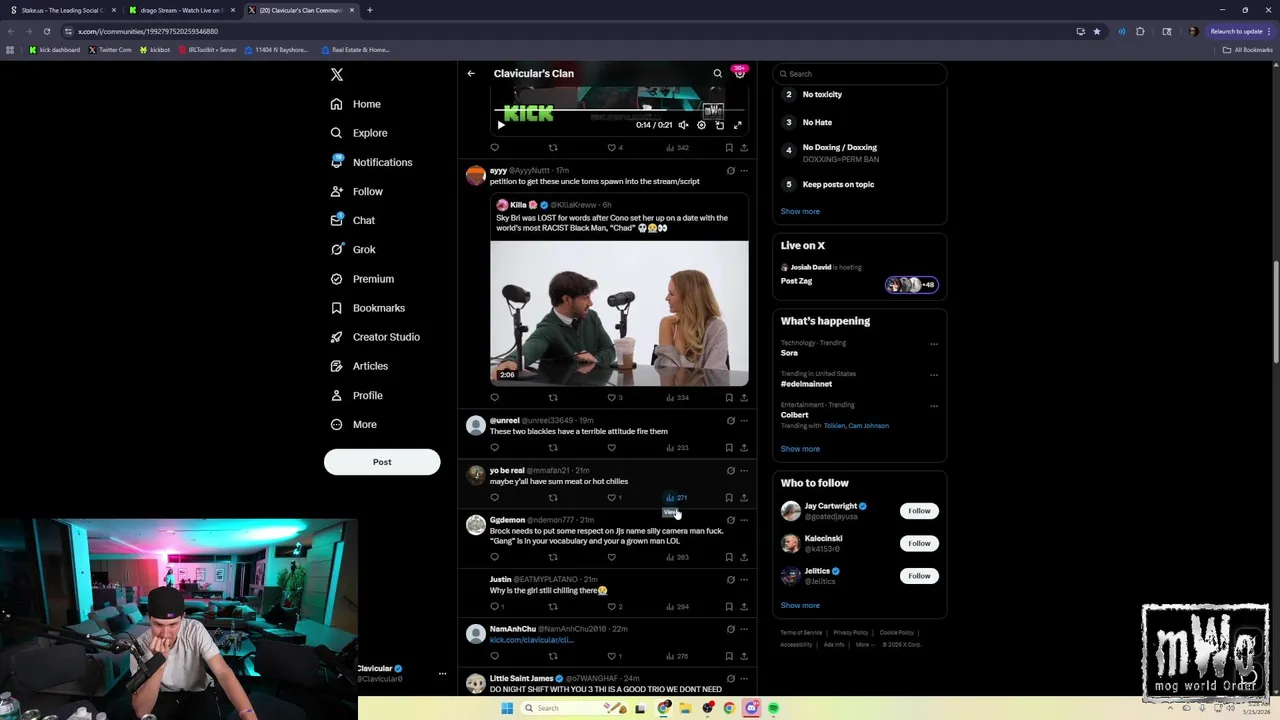
Task: Open Creator Studio in sidebar
Action: point(374,337)
